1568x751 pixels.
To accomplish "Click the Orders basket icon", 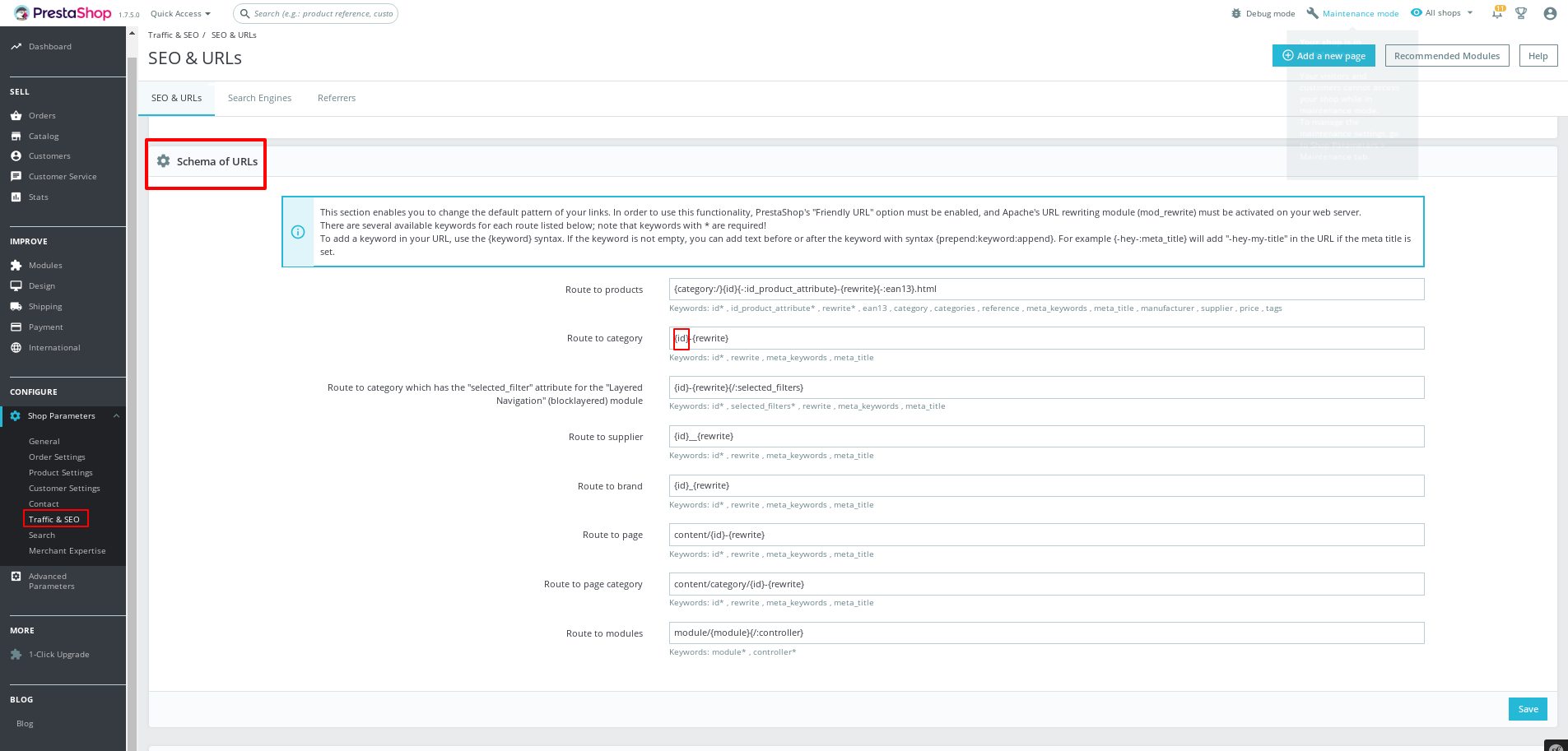I will pos(16,116).
